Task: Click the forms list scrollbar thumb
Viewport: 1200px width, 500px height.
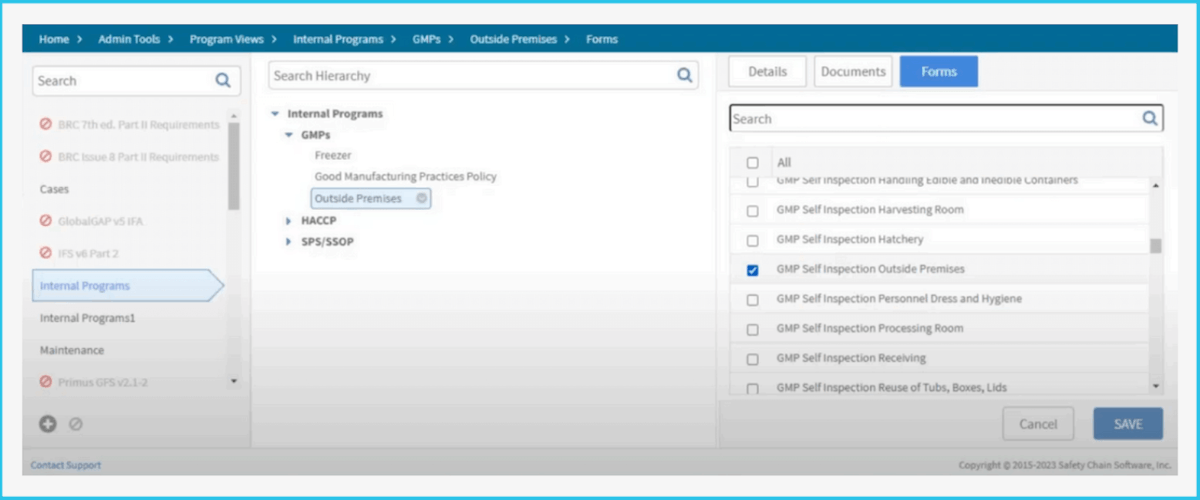Action: coord(1156,246)
